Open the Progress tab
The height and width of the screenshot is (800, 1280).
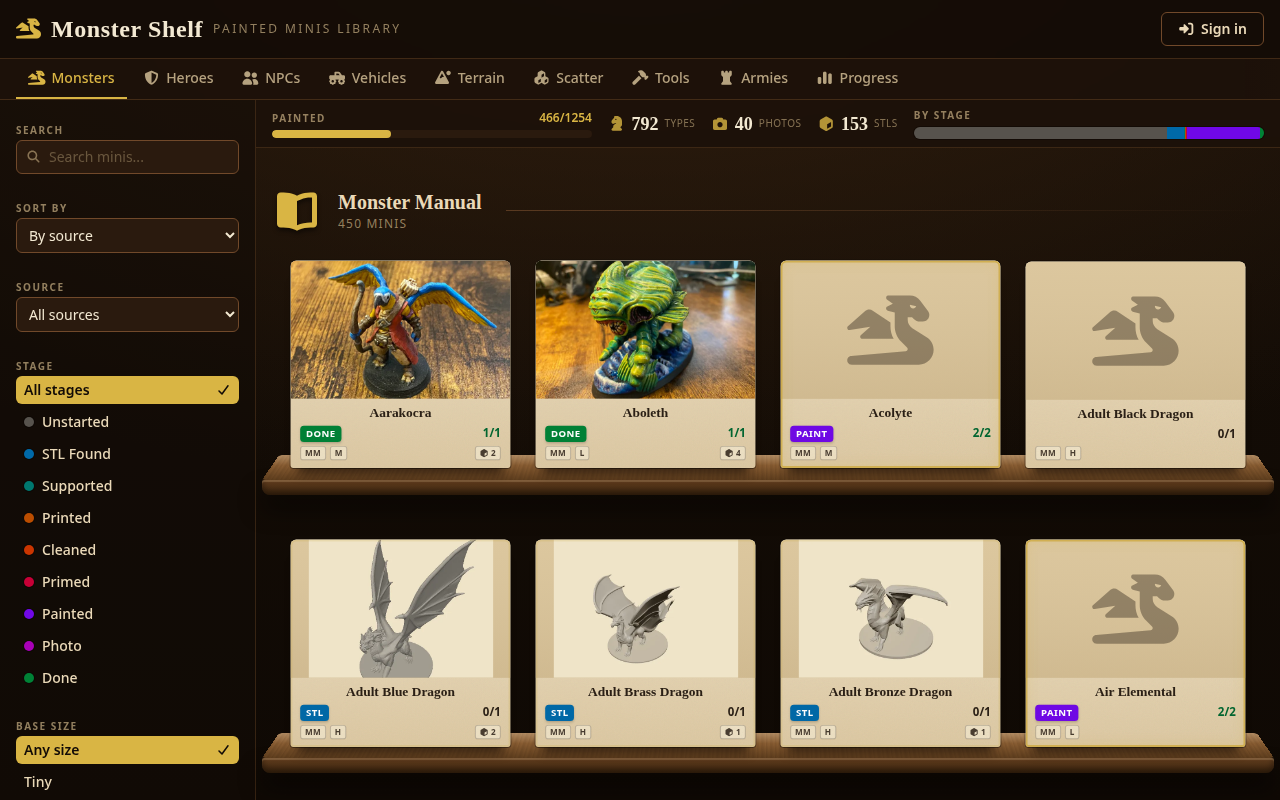click(x=858, y=78)
